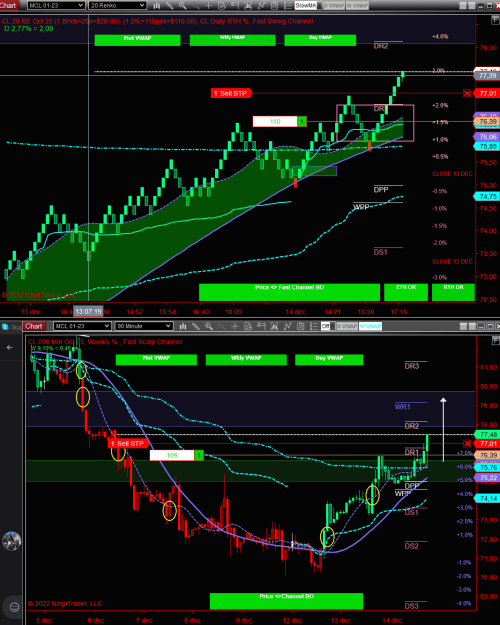Open bar type icon in top chart toolbar
Screen dimensions: 500x625
157,6
